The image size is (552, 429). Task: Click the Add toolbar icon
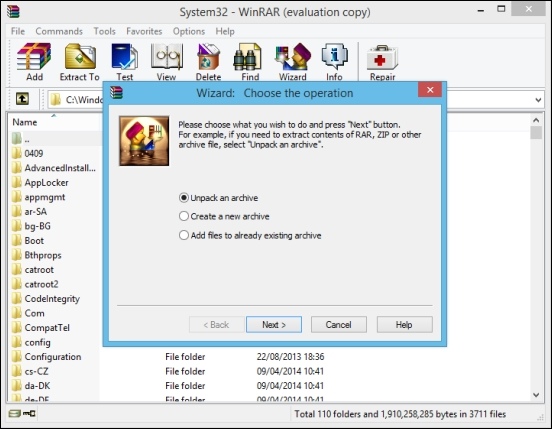pos(34,62)
